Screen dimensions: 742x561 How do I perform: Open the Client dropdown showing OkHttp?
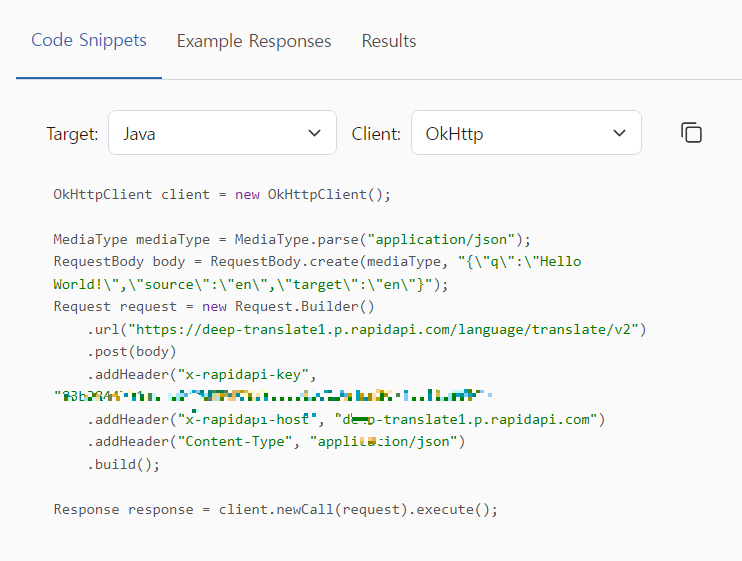526,133
